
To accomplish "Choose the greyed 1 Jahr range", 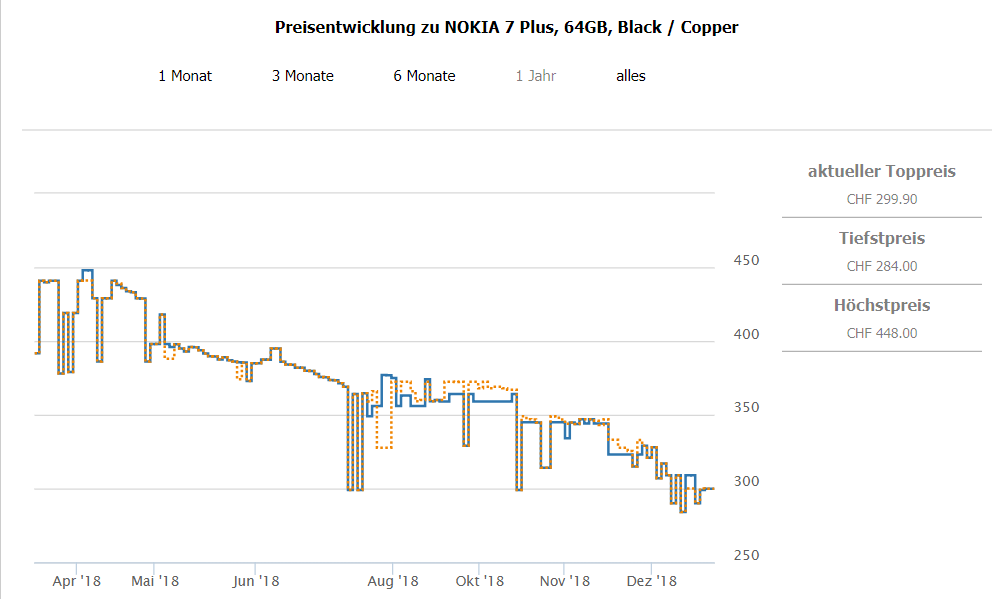I will (536, 76).
